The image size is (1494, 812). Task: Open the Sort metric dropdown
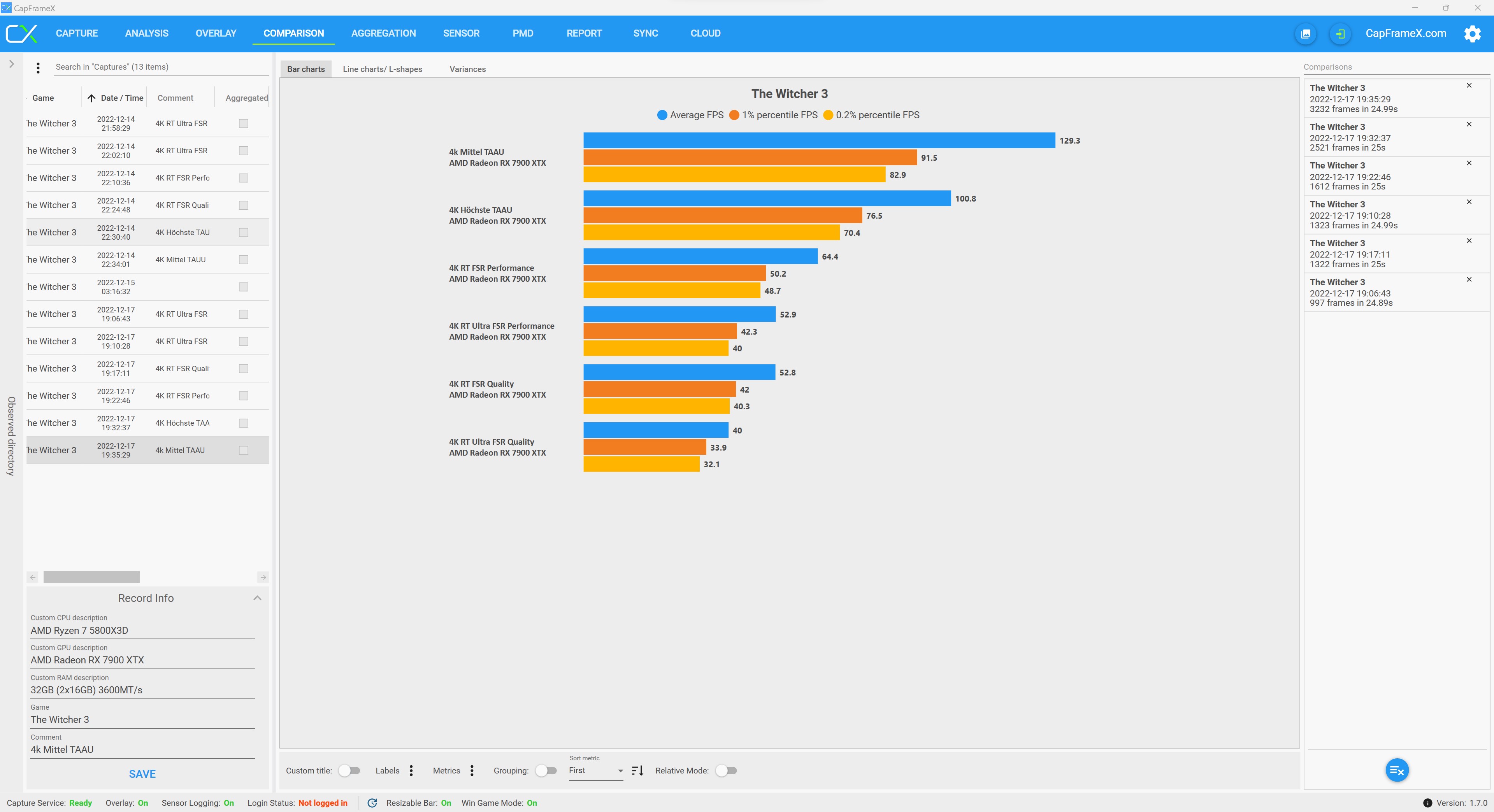point(596,770)
